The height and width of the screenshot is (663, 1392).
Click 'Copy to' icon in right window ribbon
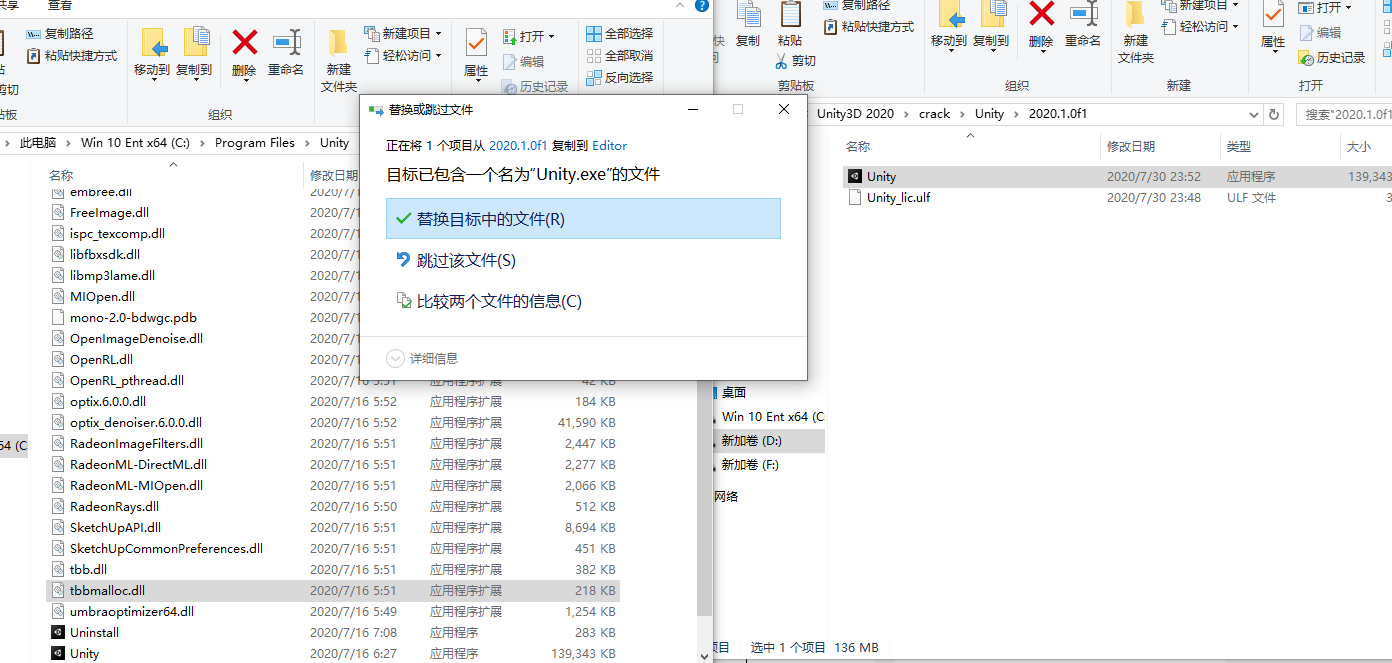point(991,24)
